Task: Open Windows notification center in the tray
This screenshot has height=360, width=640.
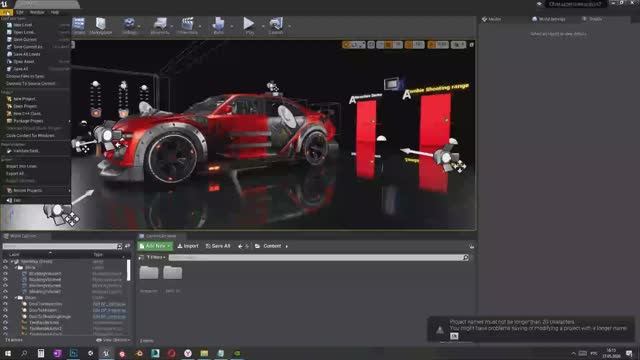Action: [629, 353]
